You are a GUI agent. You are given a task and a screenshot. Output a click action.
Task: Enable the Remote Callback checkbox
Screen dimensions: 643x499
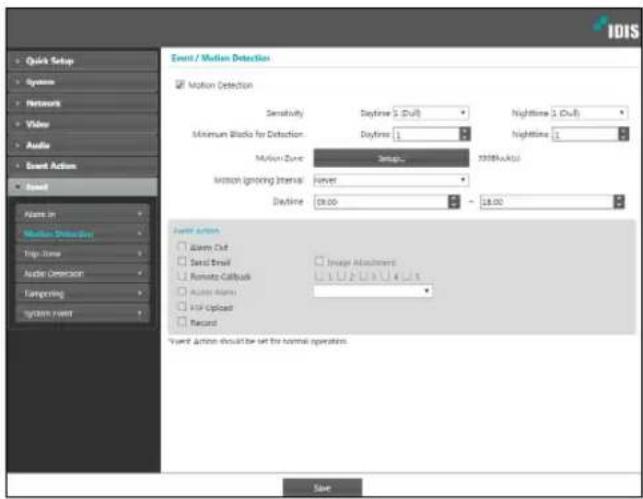(x=182, y=276)
